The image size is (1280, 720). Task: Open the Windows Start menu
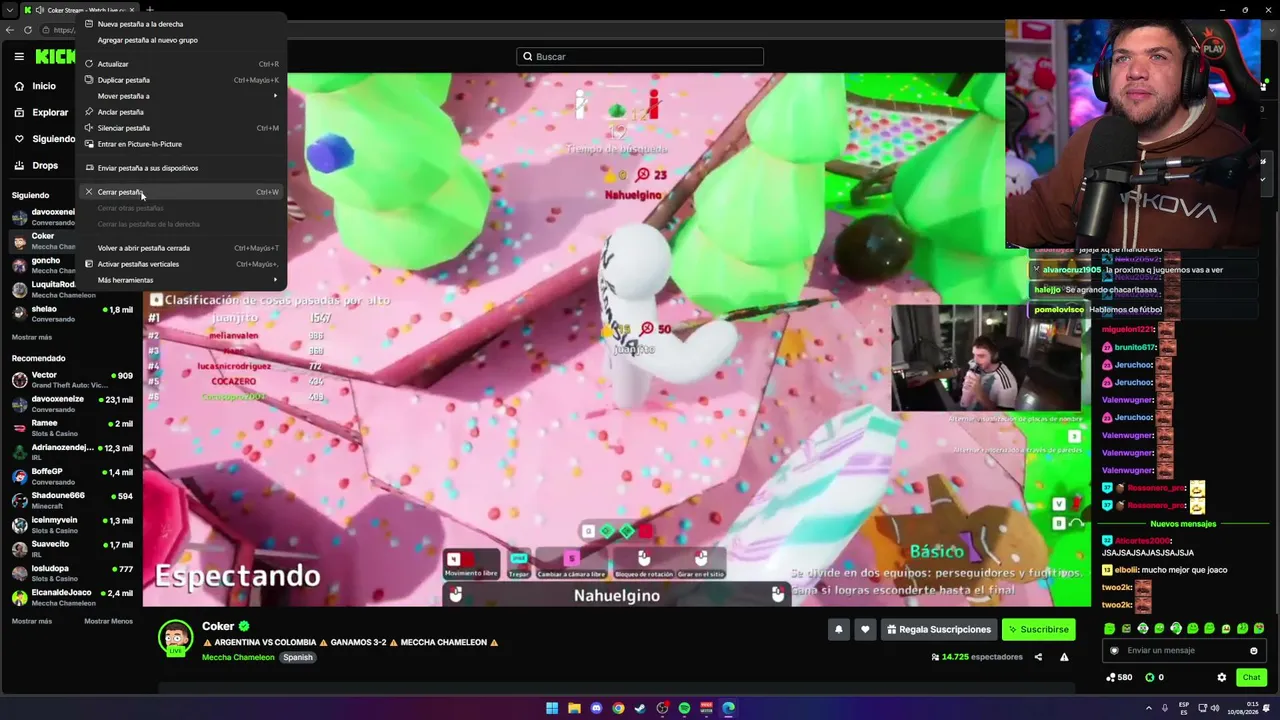point(552,708)
